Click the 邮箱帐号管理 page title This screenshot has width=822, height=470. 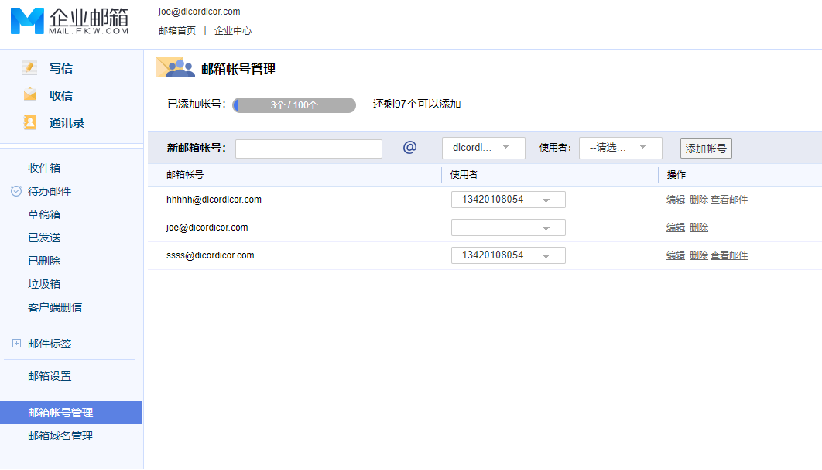click(239, 69)
